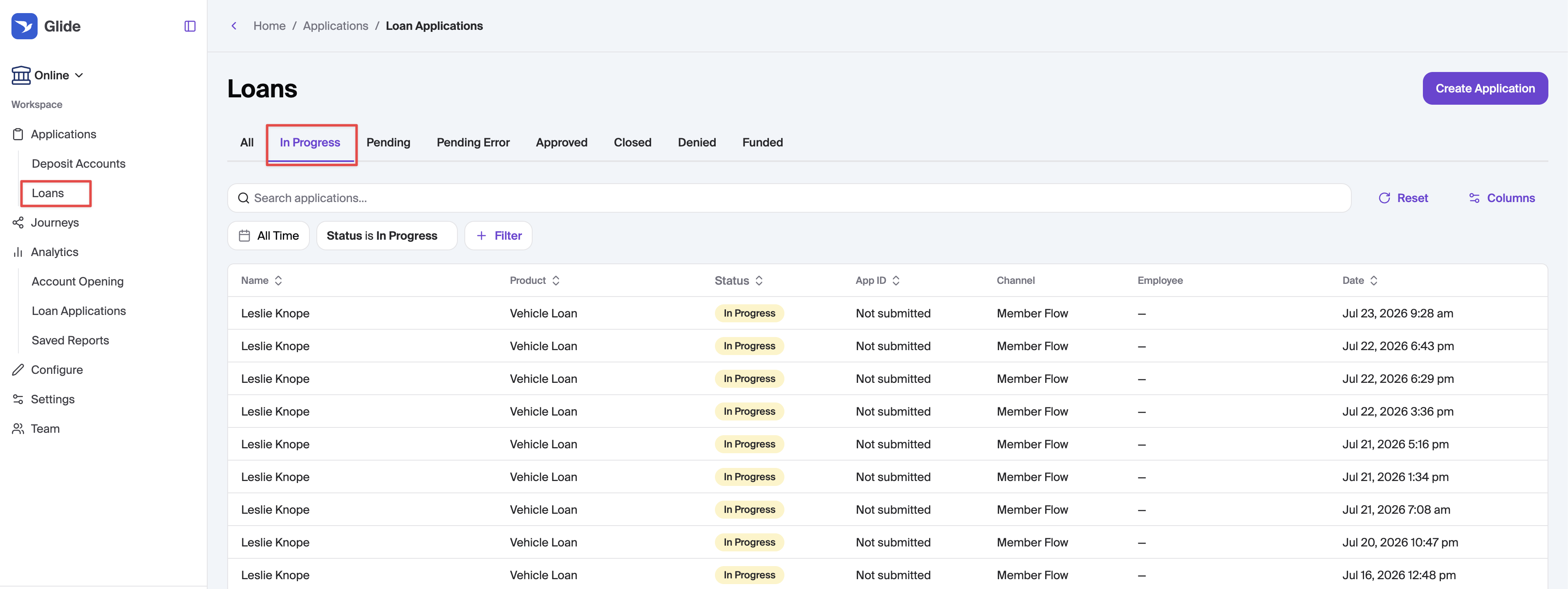1568x589 pixels.
Task: Switch to the All tab
Action: pyautogui.click(x=246, y=142)
